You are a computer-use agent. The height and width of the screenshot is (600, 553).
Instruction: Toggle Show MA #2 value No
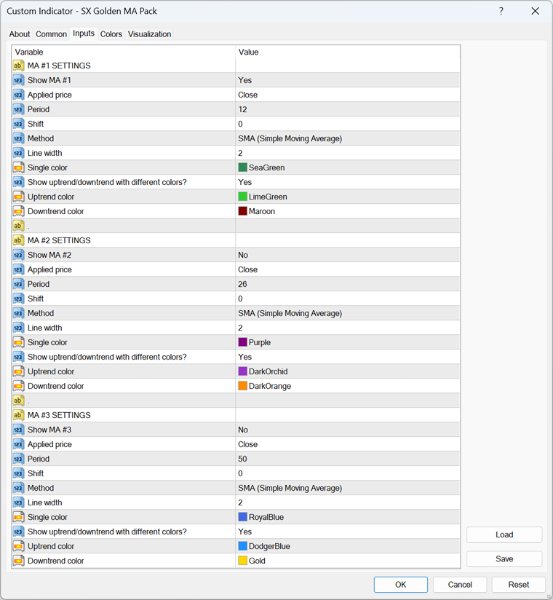point(243,255)
